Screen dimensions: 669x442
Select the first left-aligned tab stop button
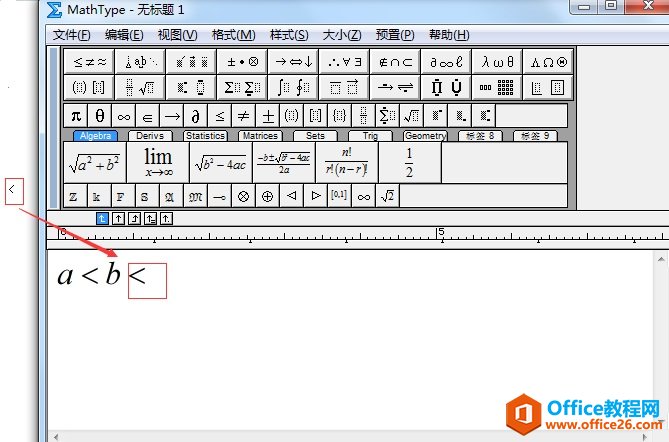pyautogui.click(x=102, y=217)
